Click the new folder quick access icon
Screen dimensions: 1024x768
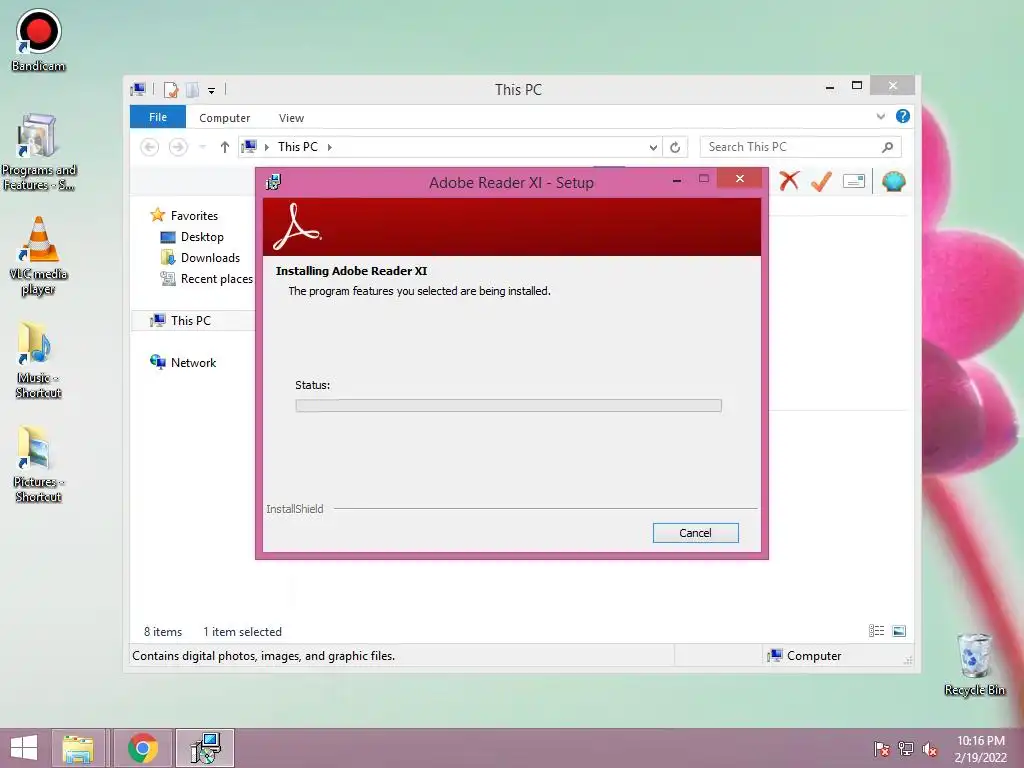pyautogui.click(x=193, y=89)
